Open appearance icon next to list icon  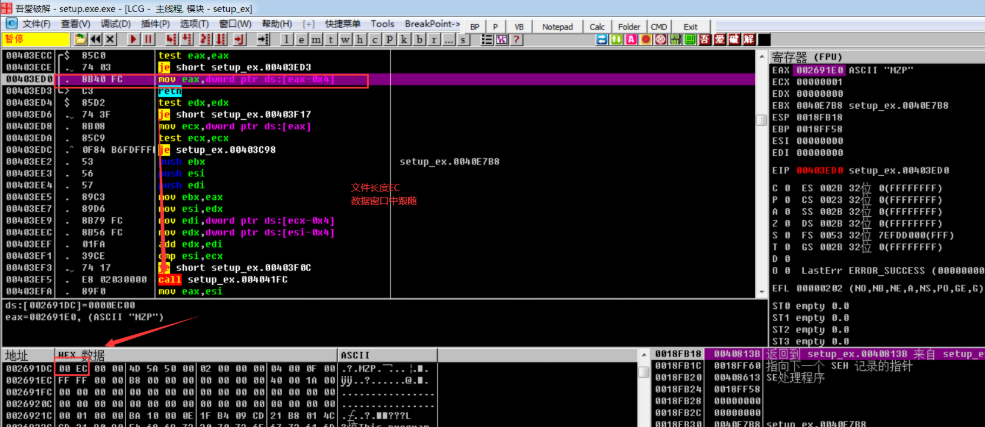click(502, 39)
